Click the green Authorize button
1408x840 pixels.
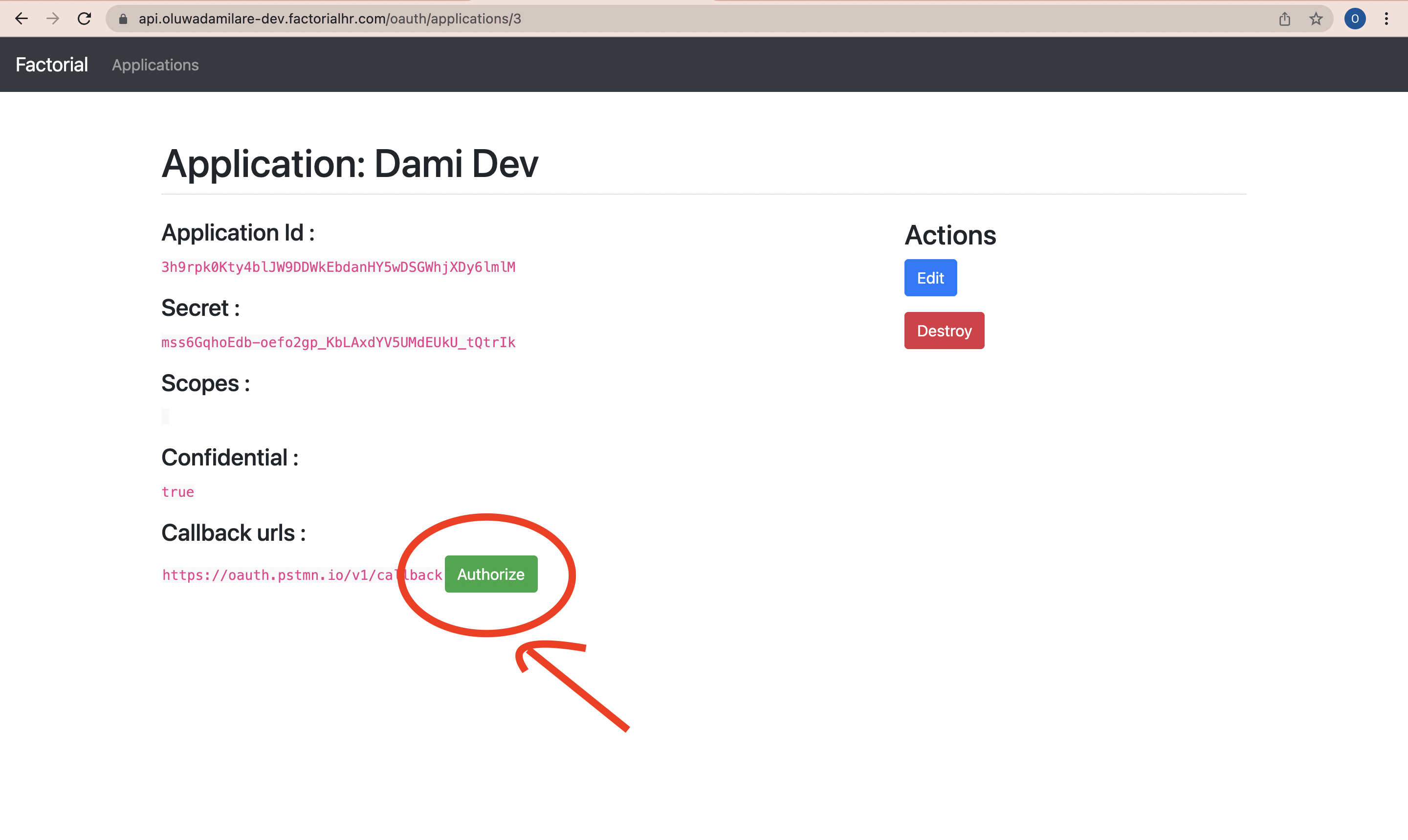point(491,574)
